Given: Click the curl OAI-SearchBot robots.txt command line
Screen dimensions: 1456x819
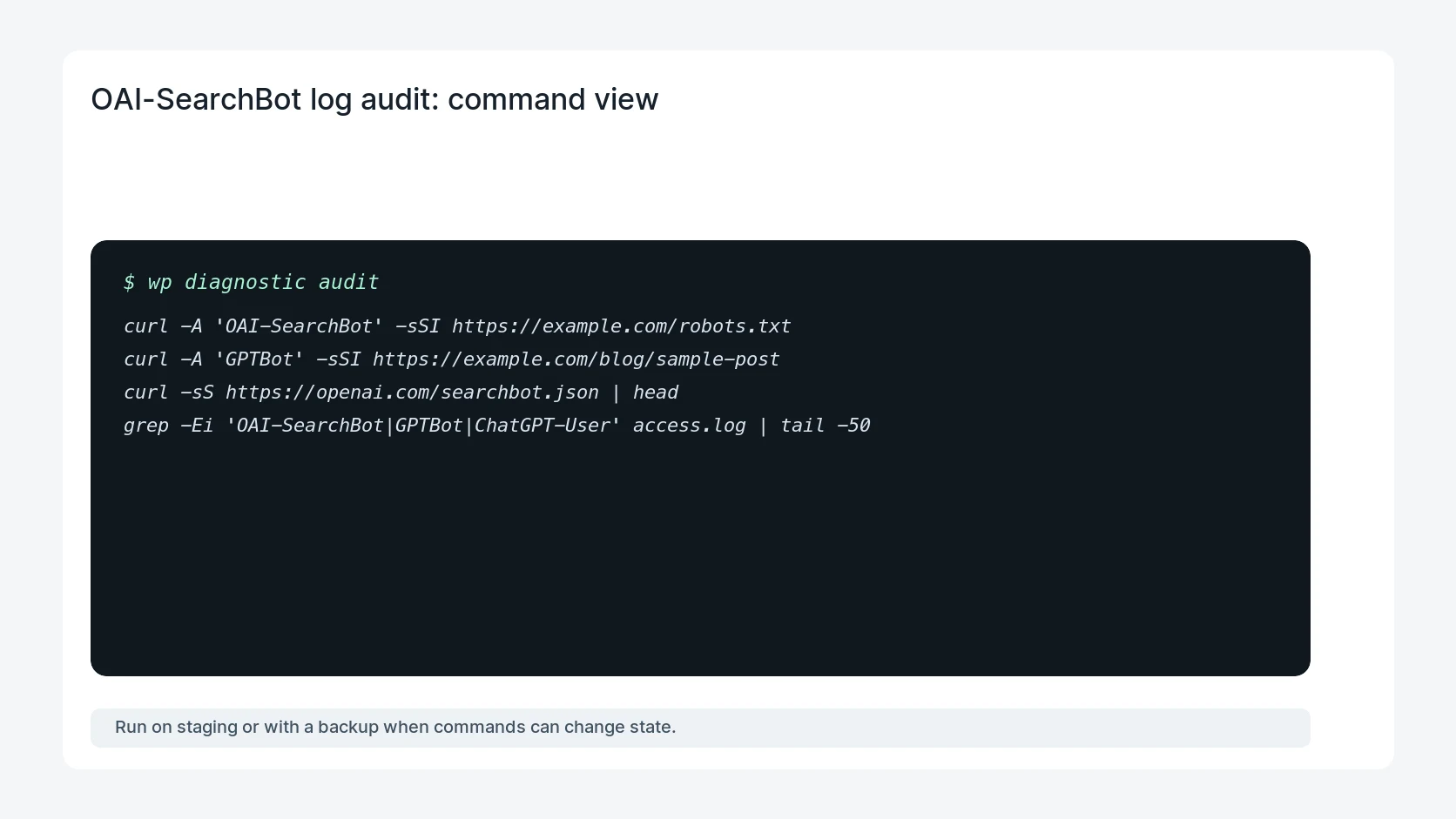Looking at the screenshot, I should point(457,326).
